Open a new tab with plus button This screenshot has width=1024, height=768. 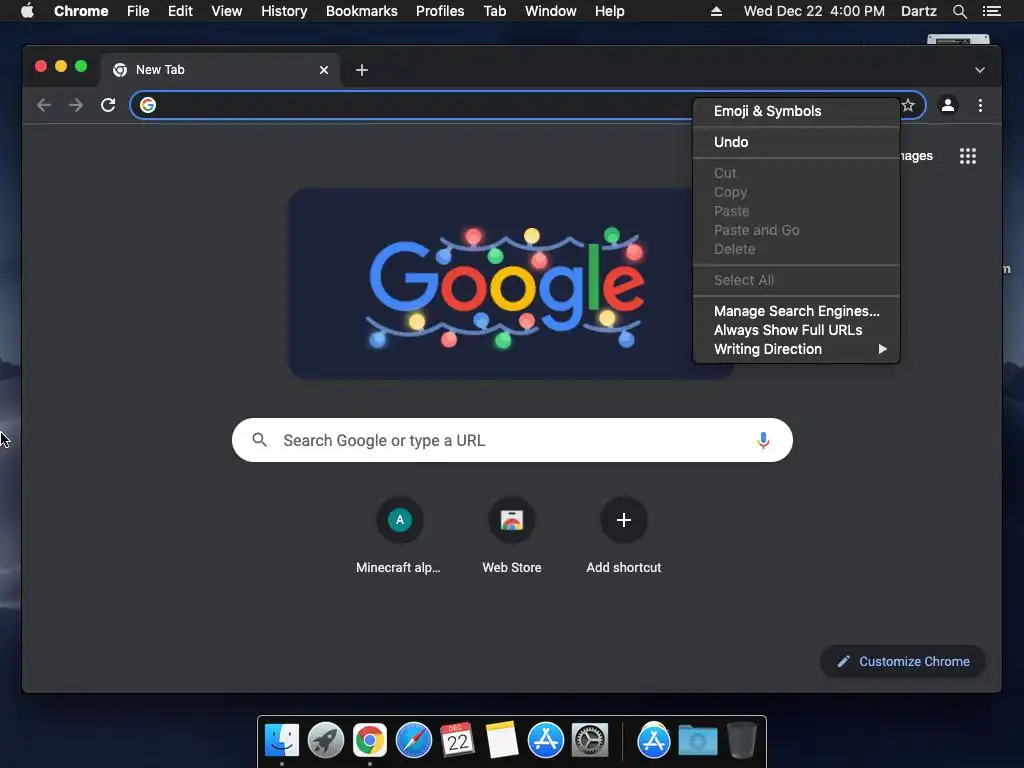click(x=362, y=70)
